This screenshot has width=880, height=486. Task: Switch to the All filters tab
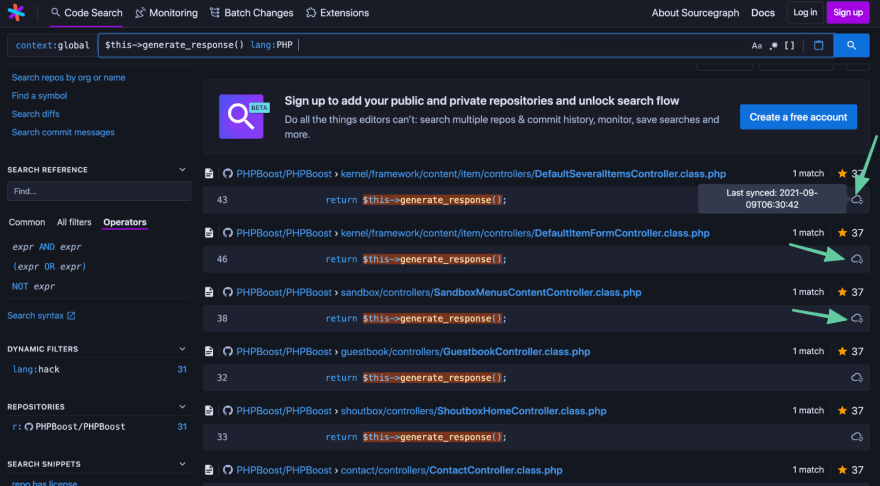coord(74,222)
